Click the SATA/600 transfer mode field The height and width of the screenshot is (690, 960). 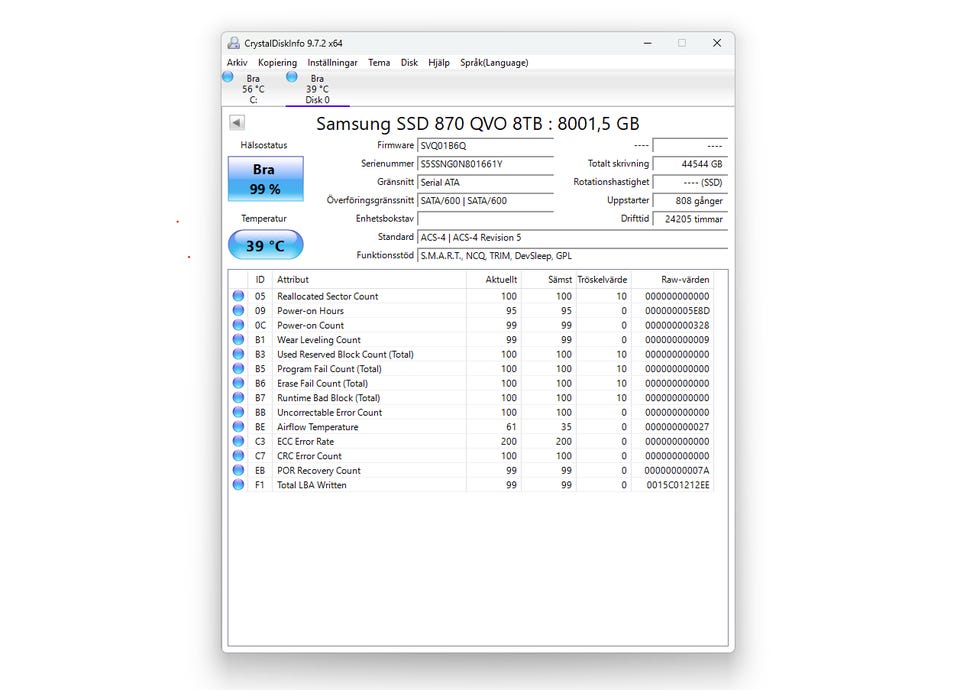pyautogui.click(x=486, y=201)
